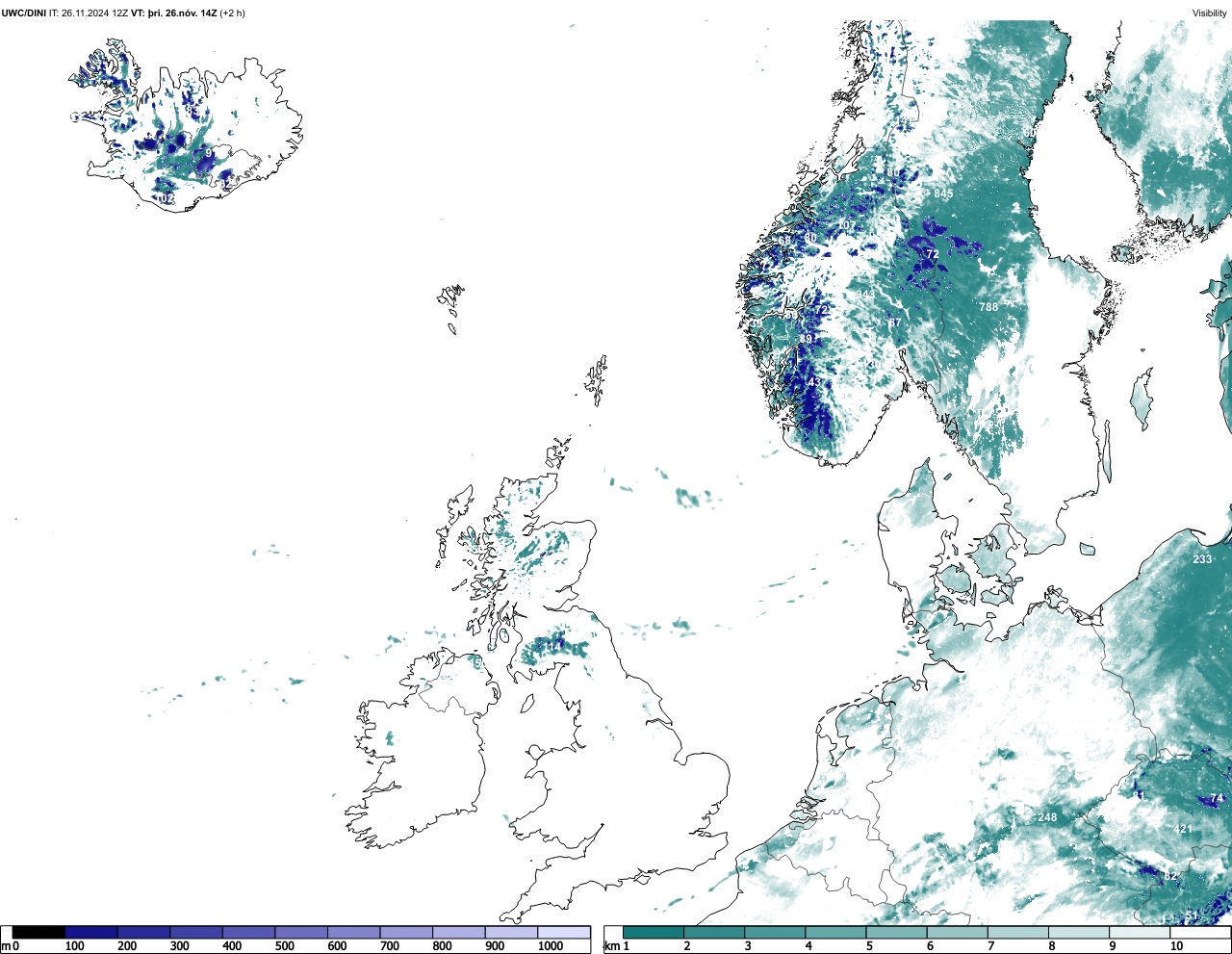
Task: Click the '43' value in southern Norway
Action: point(813,382)
